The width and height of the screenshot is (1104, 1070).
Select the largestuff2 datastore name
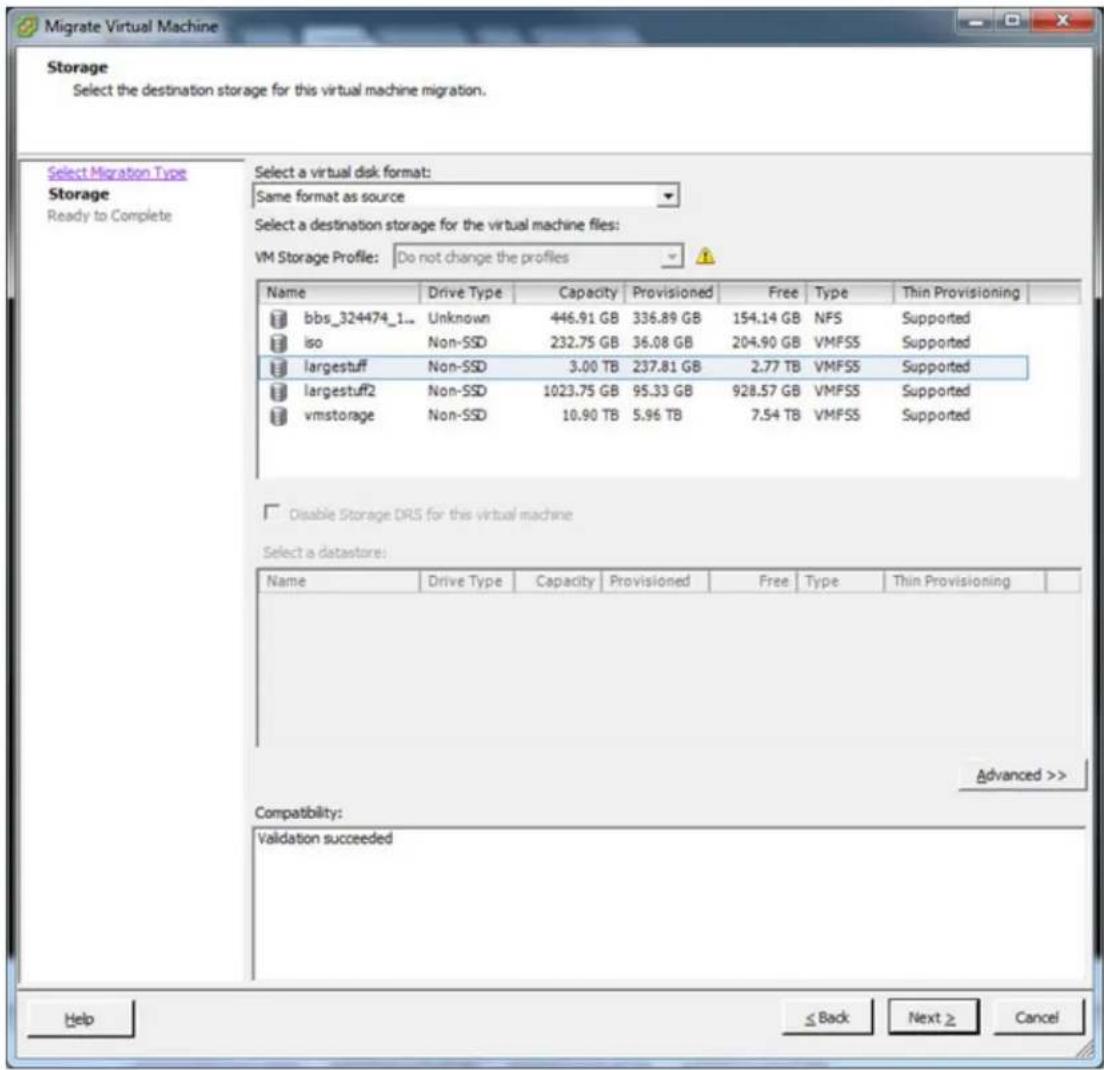coord(339,391)
